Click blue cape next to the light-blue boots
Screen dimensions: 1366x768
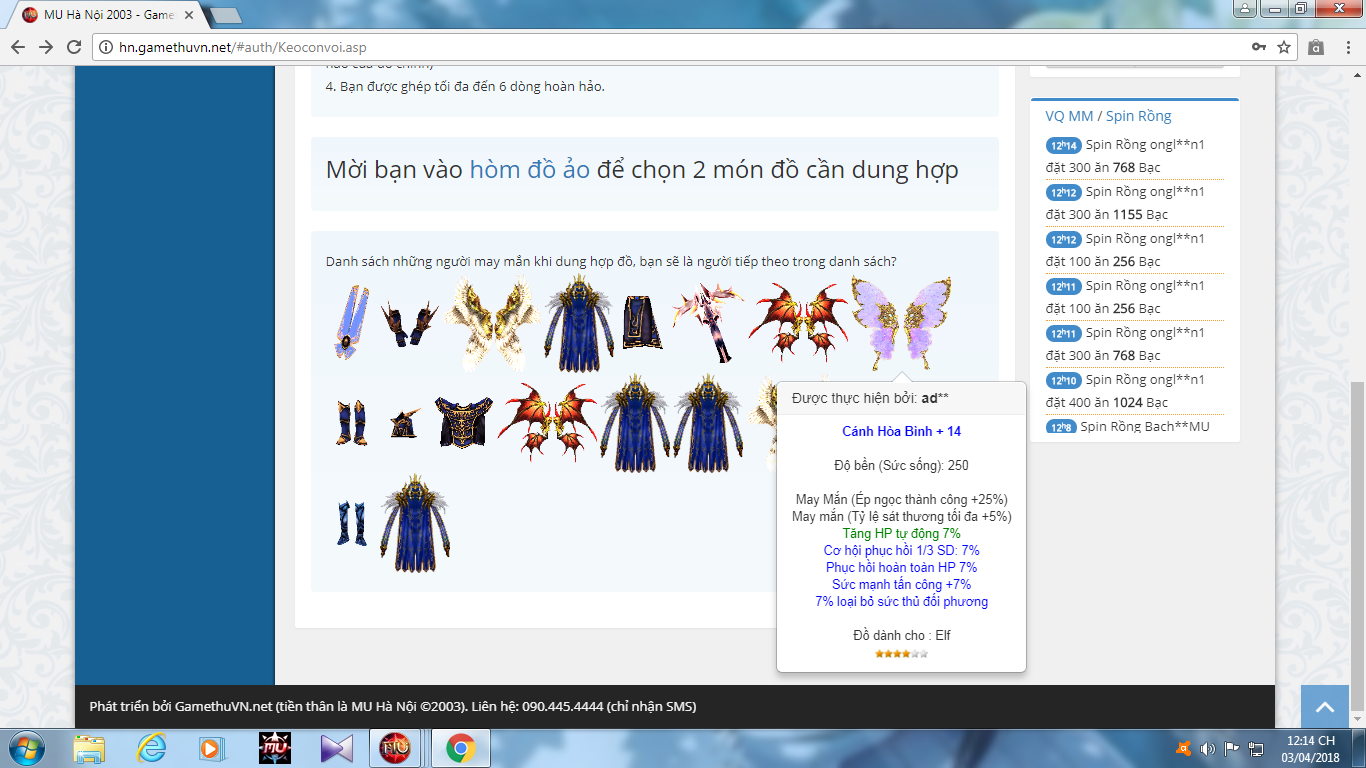click(x=415, y=523)
